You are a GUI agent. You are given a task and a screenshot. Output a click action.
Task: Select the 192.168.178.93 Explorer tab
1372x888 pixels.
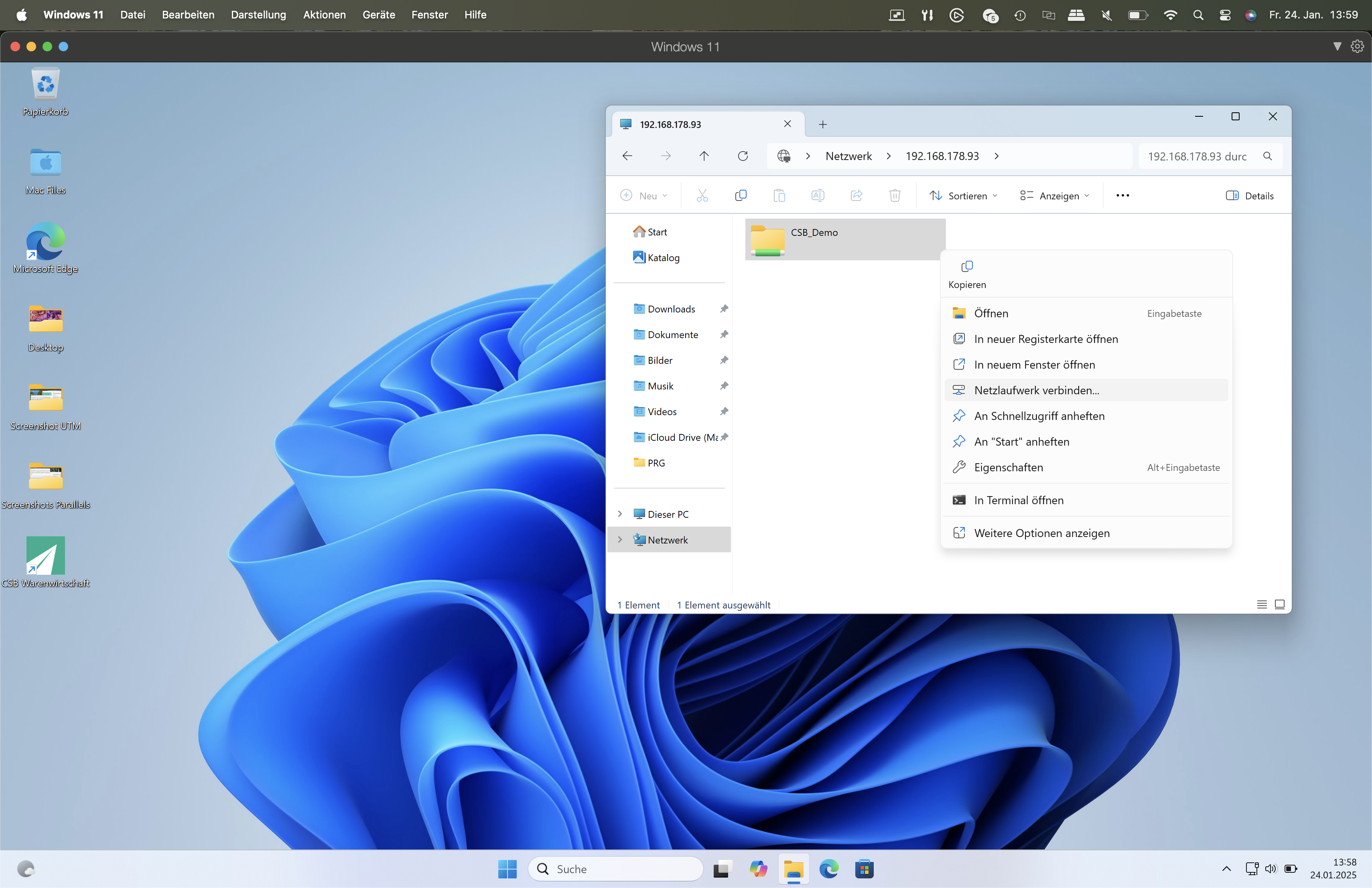707,124
